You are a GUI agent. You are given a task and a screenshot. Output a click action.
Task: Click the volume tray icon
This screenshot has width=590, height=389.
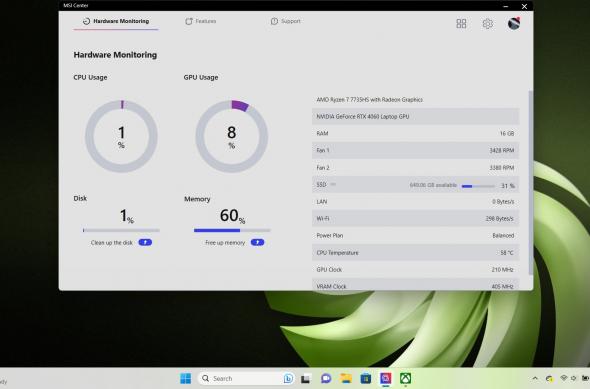(x=573, y=378)
